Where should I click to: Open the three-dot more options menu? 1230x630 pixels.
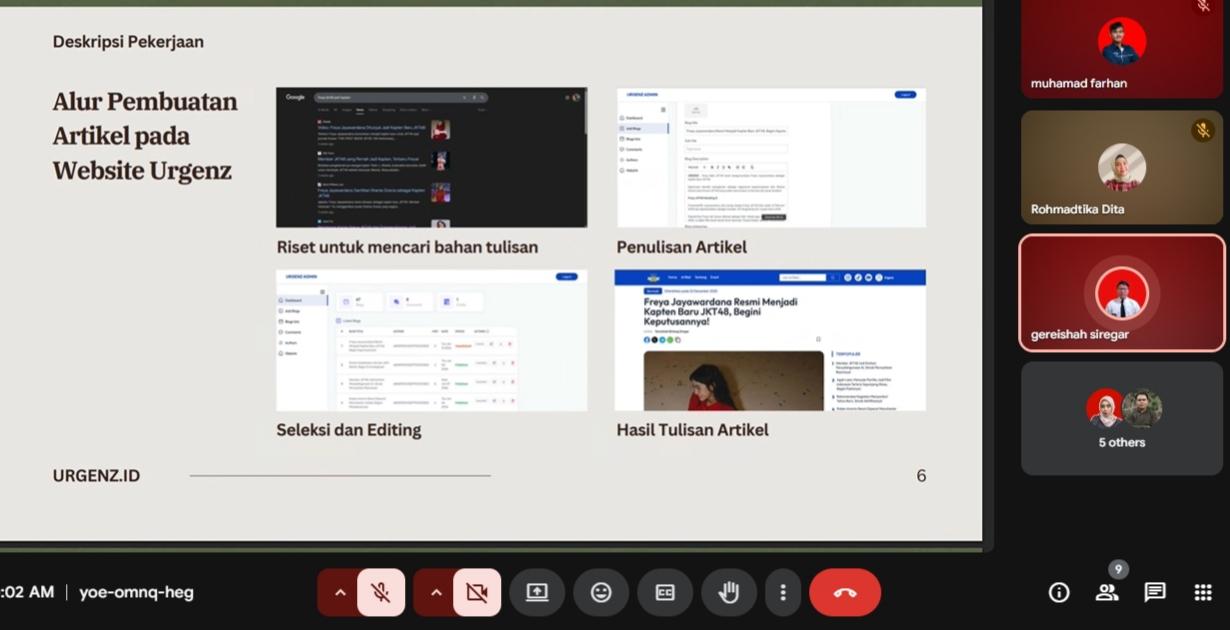click(783, 592)
